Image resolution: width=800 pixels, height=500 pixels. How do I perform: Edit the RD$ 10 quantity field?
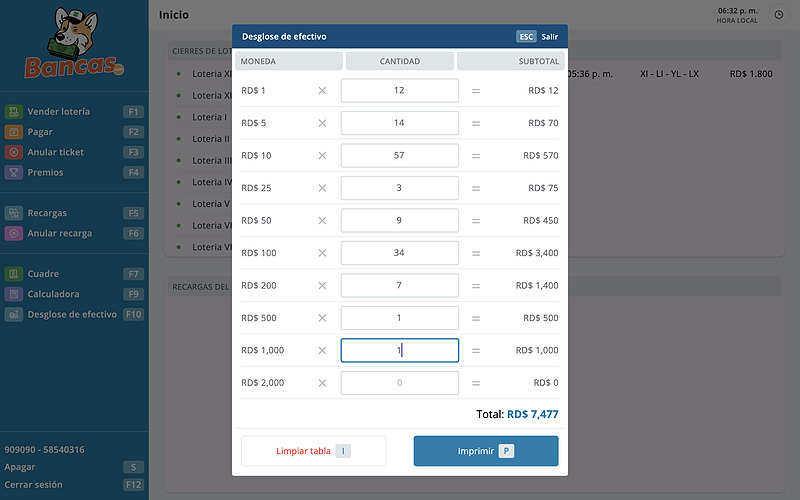(399, 156)
